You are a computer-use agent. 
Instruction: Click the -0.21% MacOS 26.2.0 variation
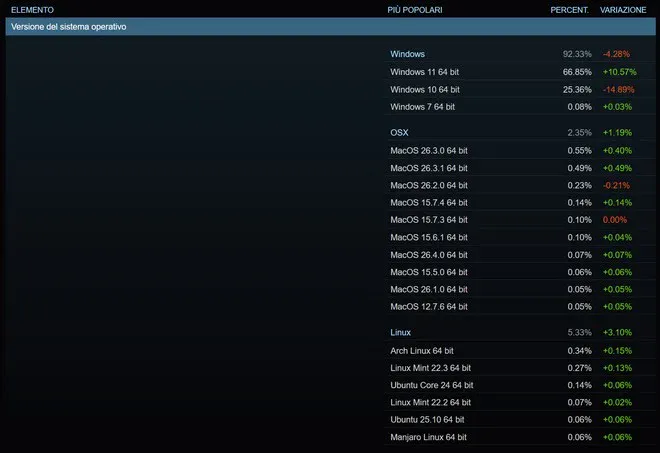[616, 185]
